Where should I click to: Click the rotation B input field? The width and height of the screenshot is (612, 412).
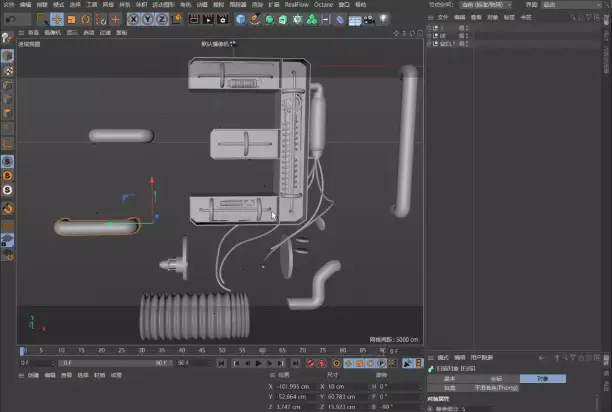tap(398, 407)
